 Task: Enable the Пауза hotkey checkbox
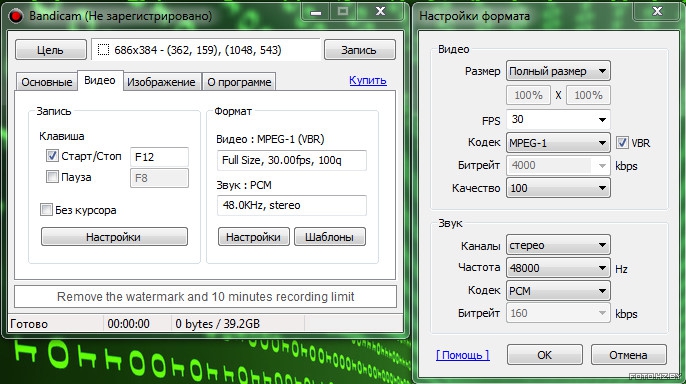pyautogui.click(x=52, y=177)
